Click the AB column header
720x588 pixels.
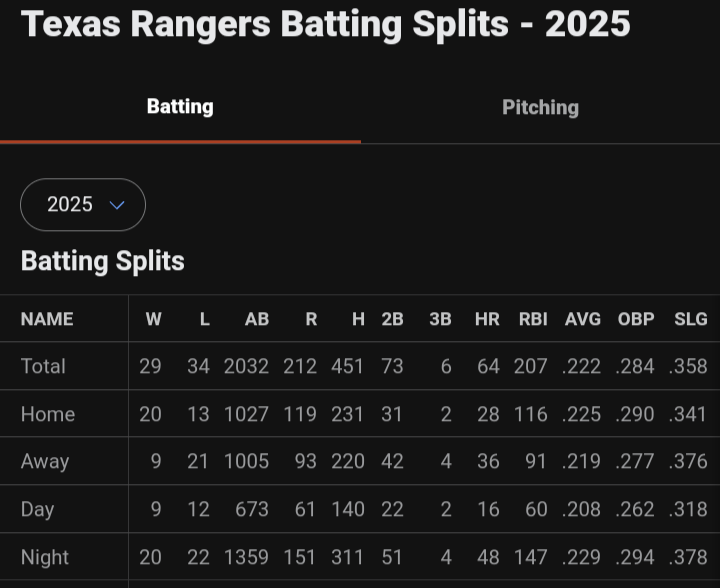click(x=257, y=319)
